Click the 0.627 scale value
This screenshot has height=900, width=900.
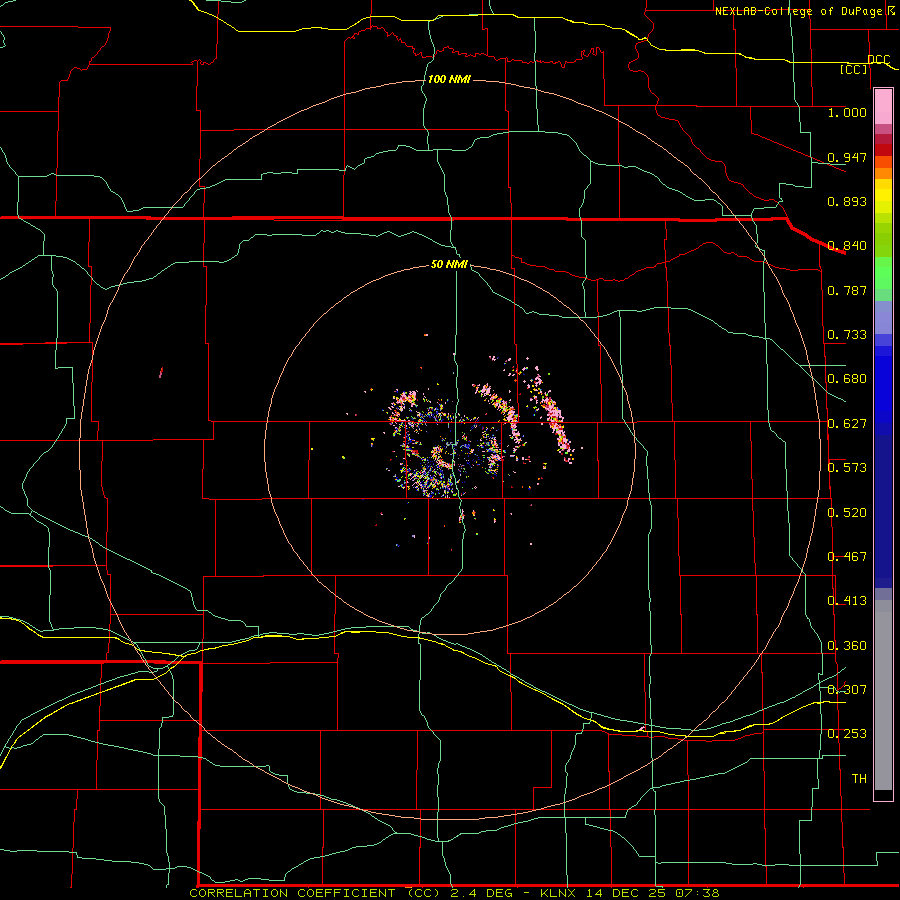[847, 423]
